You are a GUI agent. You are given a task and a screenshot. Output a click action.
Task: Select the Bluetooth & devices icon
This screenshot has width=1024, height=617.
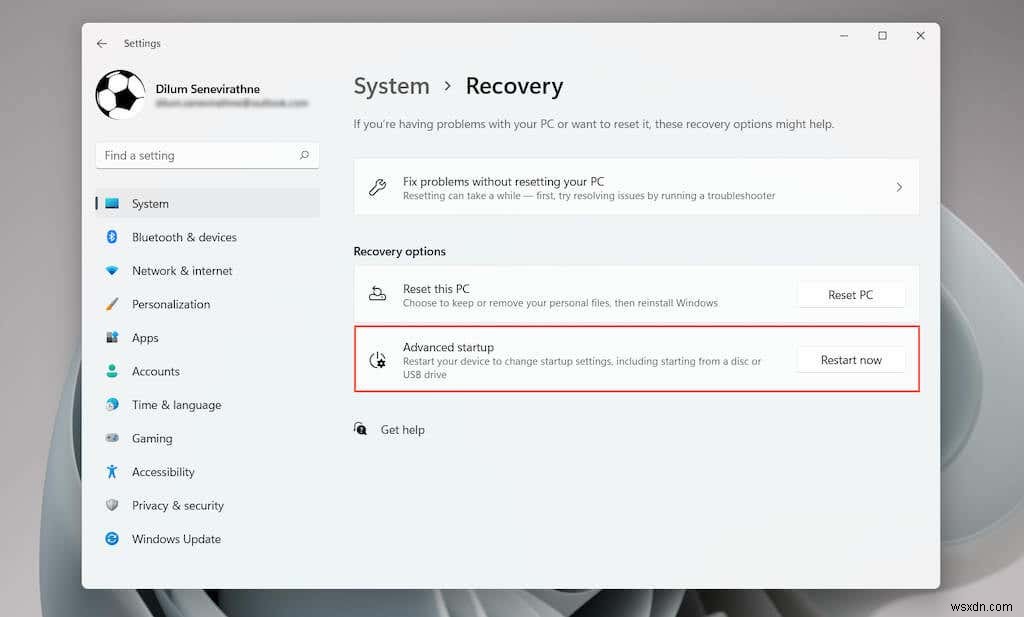click(x=113, y=237)
